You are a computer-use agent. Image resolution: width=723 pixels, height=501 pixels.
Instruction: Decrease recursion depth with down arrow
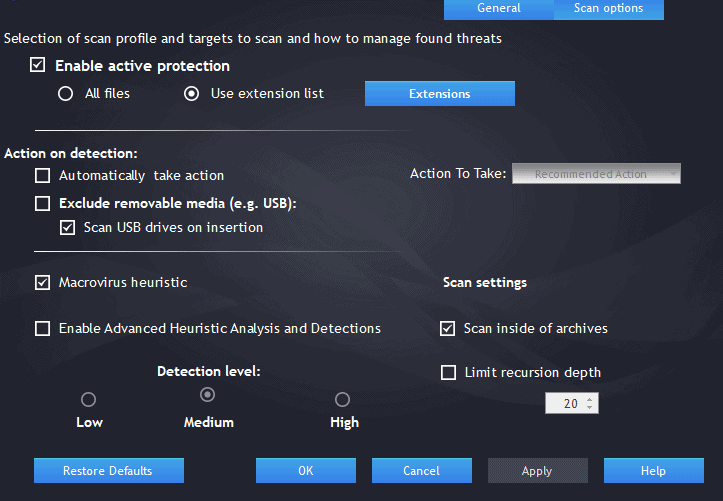pos(590,407)
